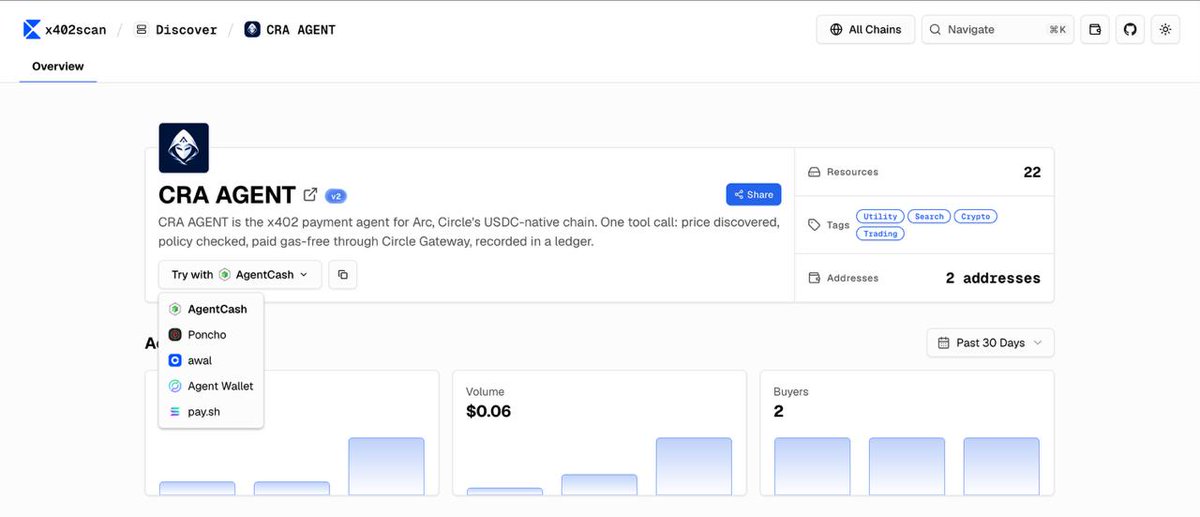The height and width of the screenshot is (517, 1200).
Task: Click the CRA AGENT page title heading
Action: point(227,195)
